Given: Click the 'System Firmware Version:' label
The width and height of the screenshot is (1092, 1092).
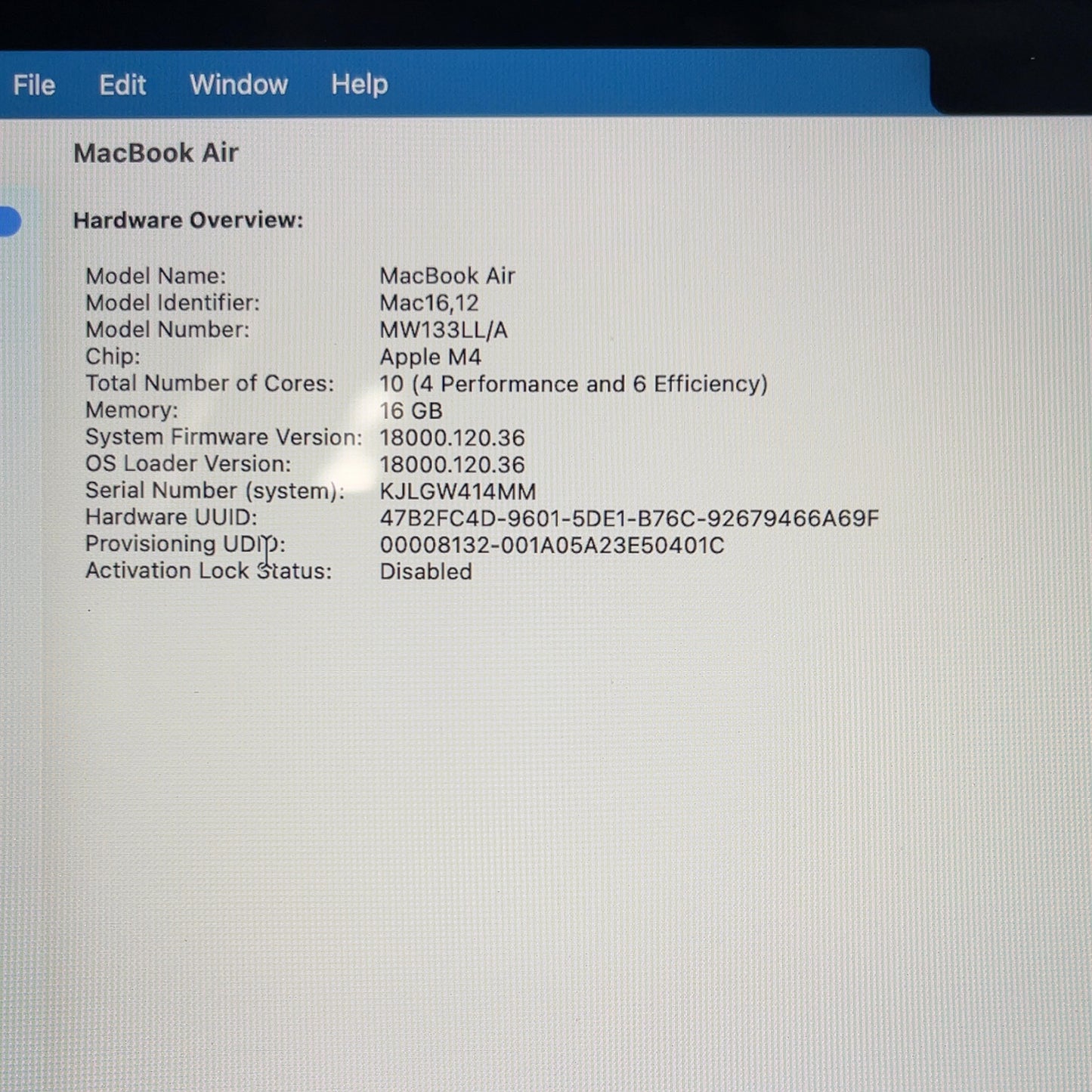Looking at the screenshot, I should (x=224, y=437).
